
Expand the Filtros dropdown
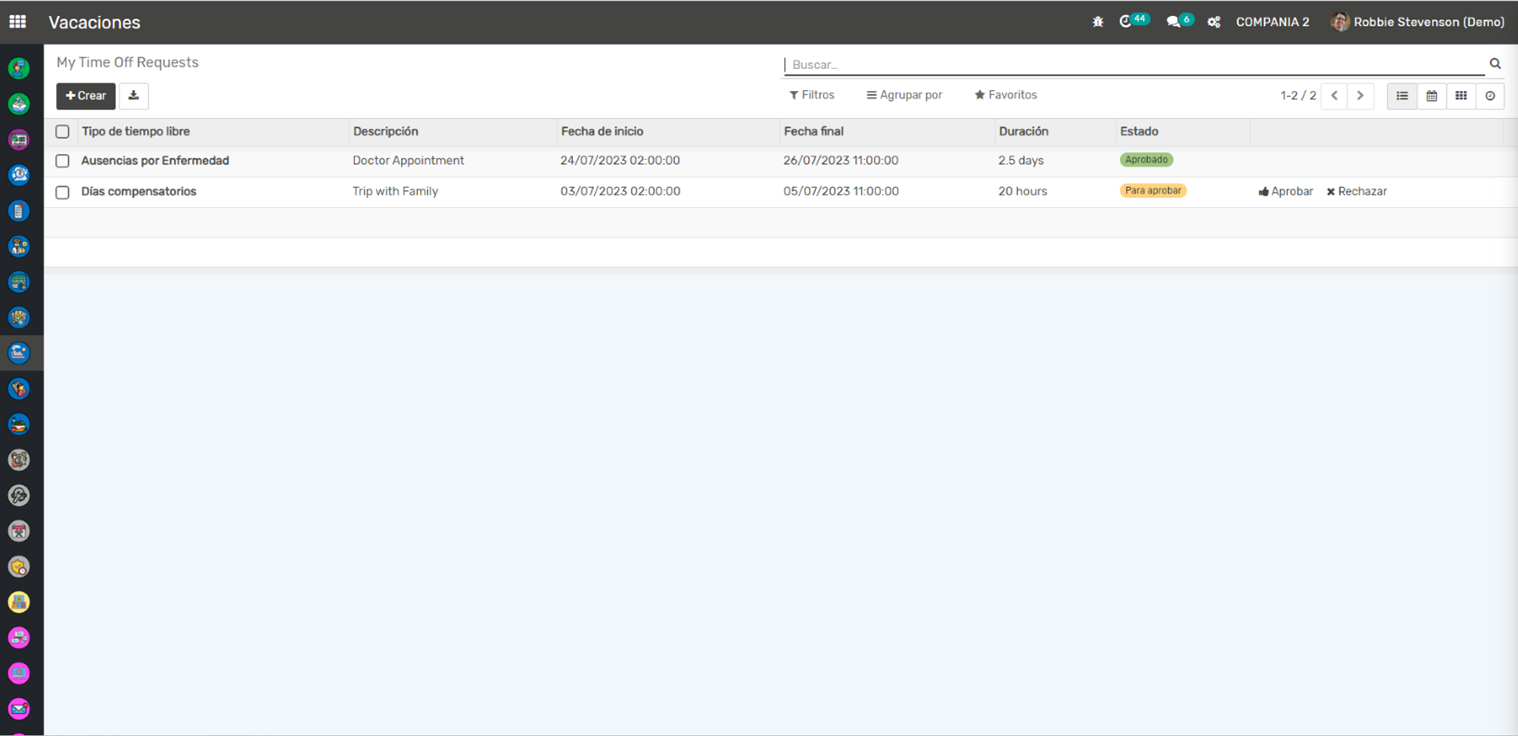811,95
